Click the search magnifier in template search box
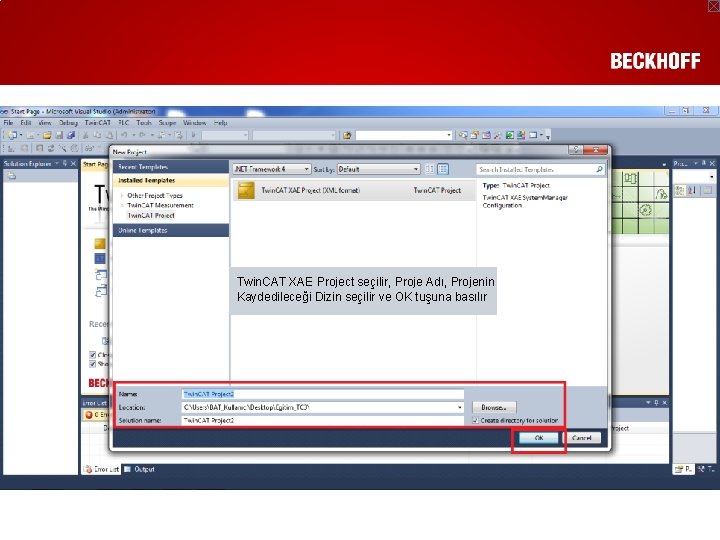720x540 pixels. (599, 169)
